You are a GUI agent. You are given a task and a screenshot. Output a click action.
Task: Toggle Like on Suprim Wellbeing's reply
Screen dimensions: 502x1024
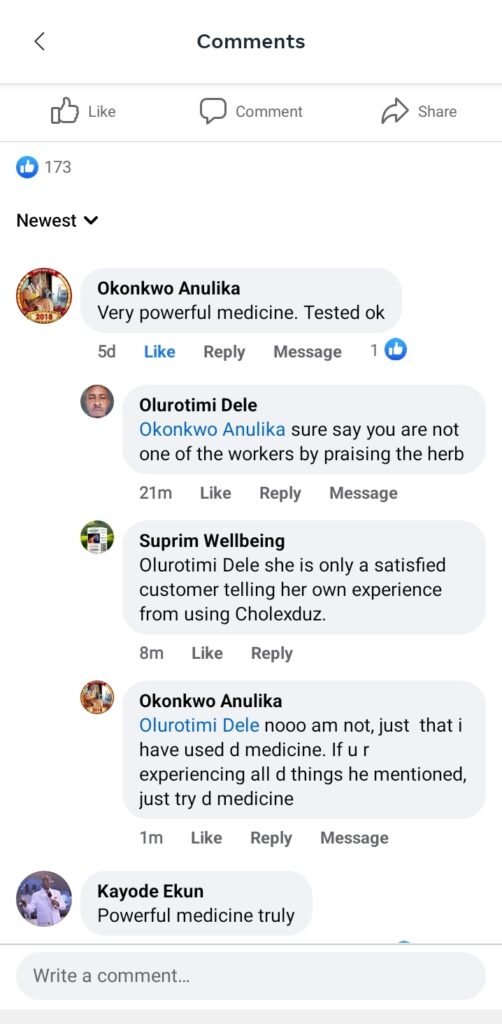[x=207, y=653]
